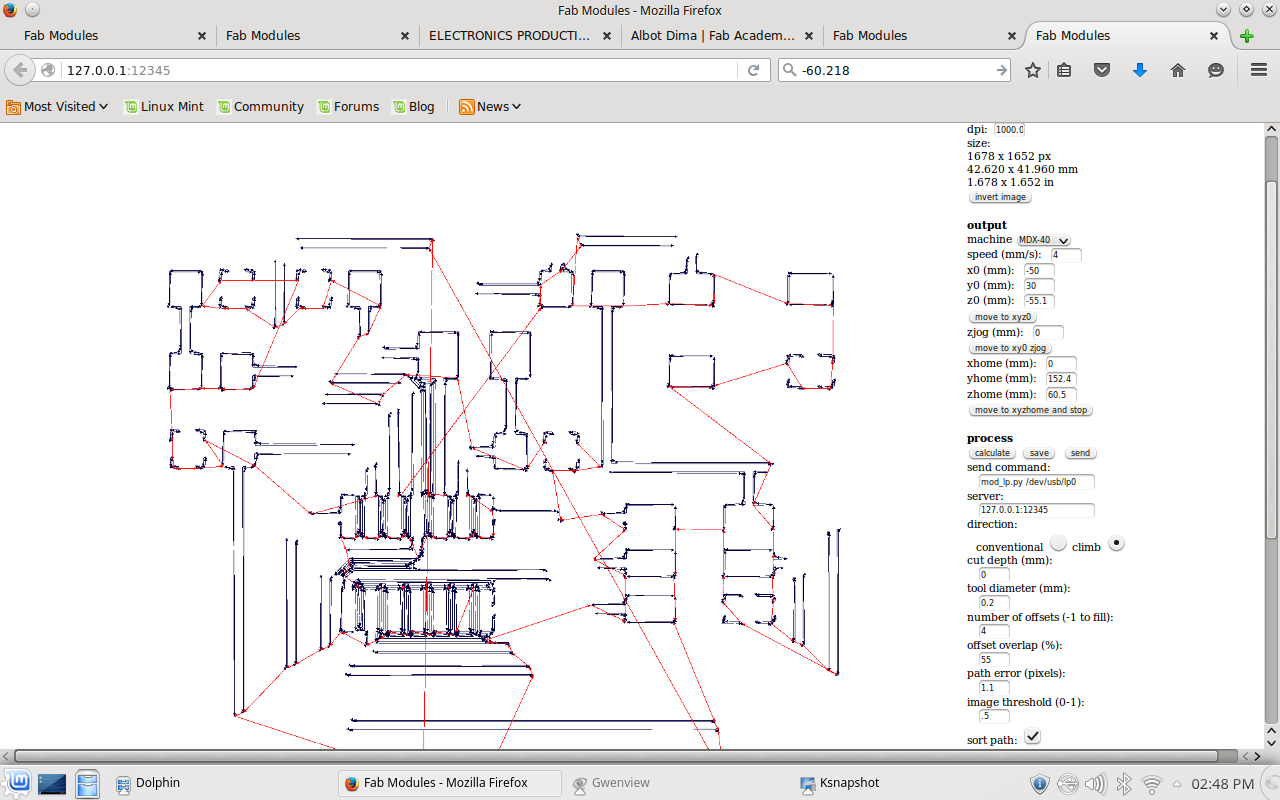This screenshot has width=1280, height=800.
Task: Open the News bookmark dropdown
Action: 491,107
